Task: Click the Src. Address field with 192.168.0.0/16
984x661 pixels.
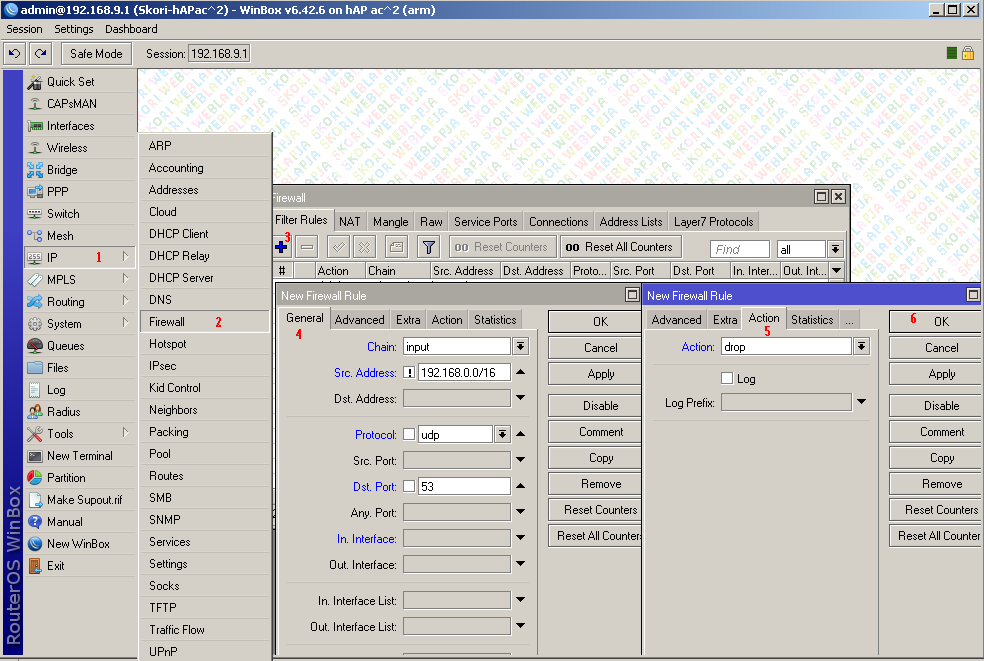Action: tap(463, 373)
